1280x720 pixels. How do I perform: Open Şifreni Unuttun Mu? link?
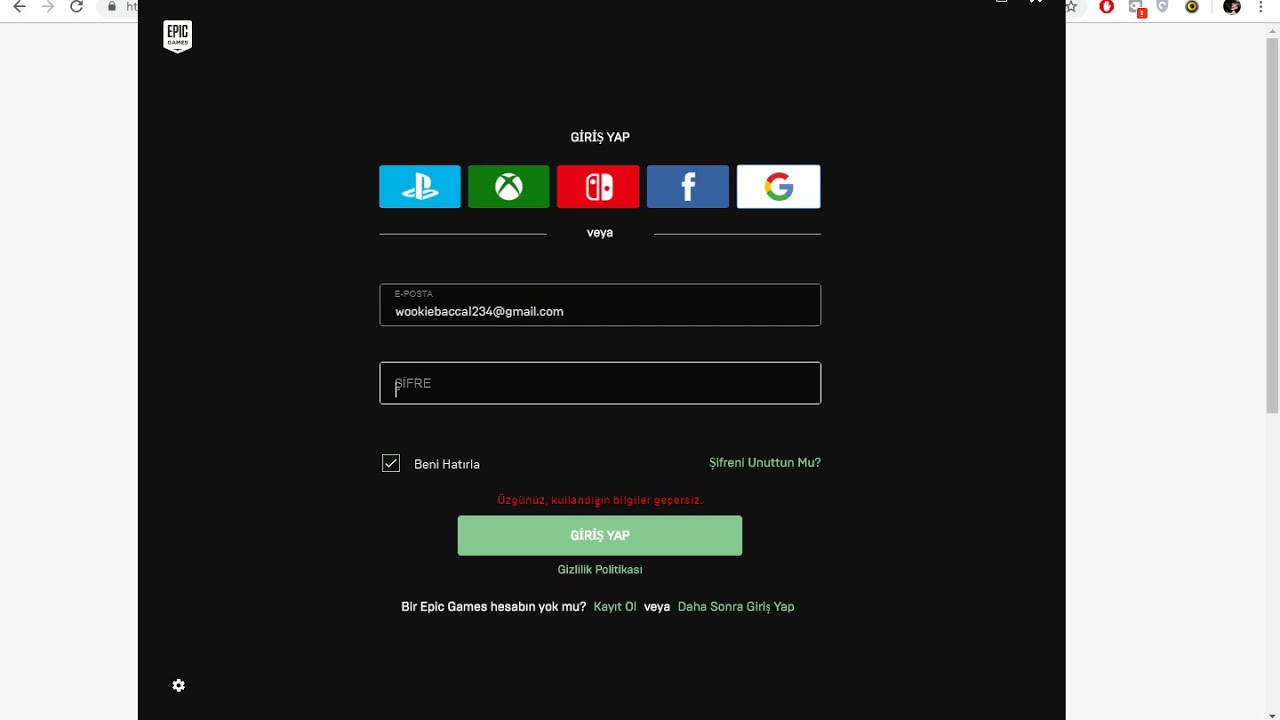(x=765, y=463)
